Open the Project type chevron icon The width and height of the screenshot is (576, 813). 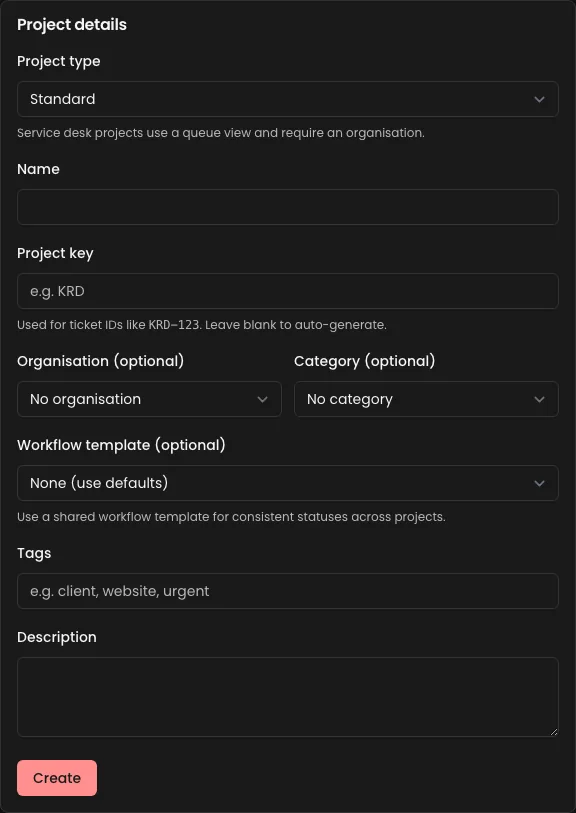(539, 99)
